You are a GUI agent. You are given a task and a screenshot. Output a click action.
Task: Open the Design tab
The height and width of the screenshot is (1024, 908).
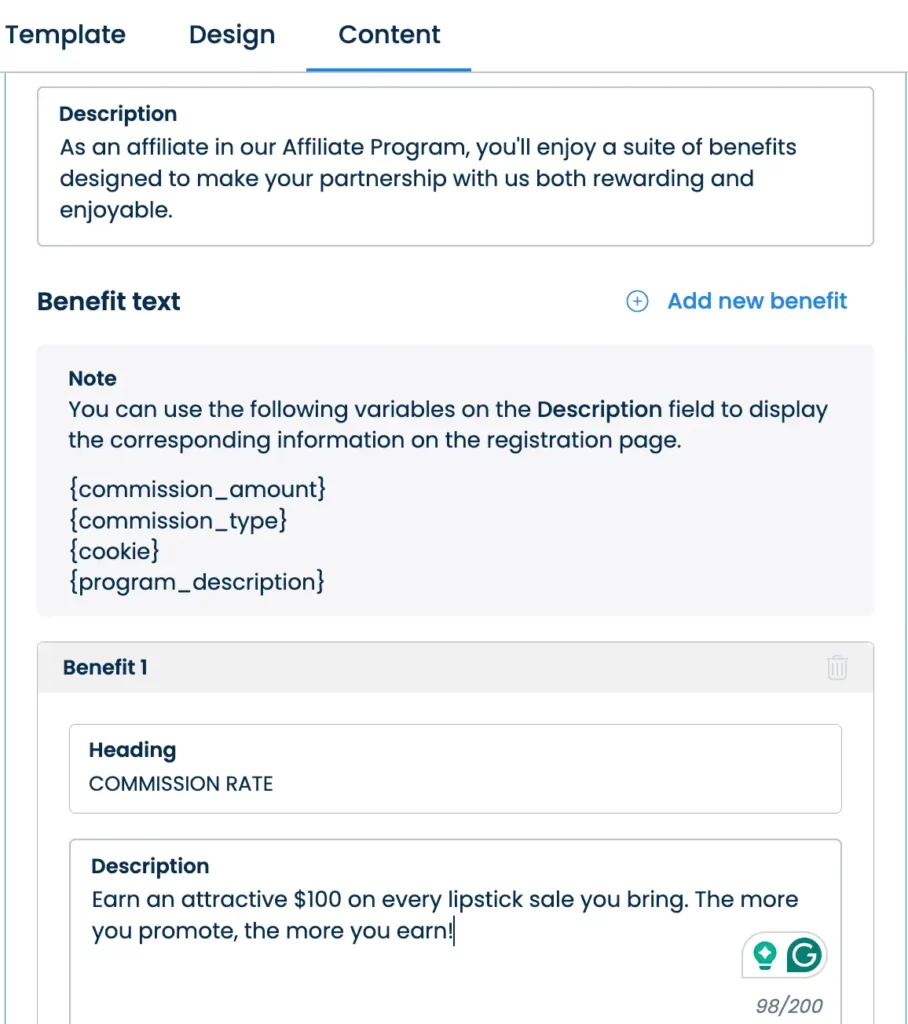click(x=232, y=35)
